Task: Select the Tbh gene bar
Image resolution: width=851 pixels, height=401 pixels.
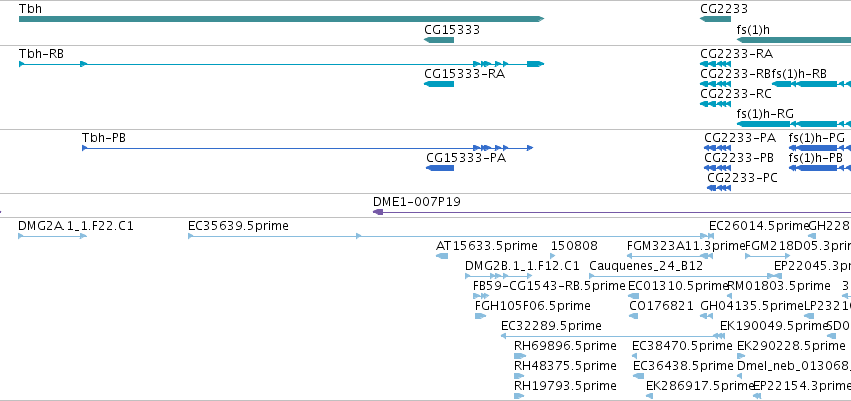Action: pos(281,19)
